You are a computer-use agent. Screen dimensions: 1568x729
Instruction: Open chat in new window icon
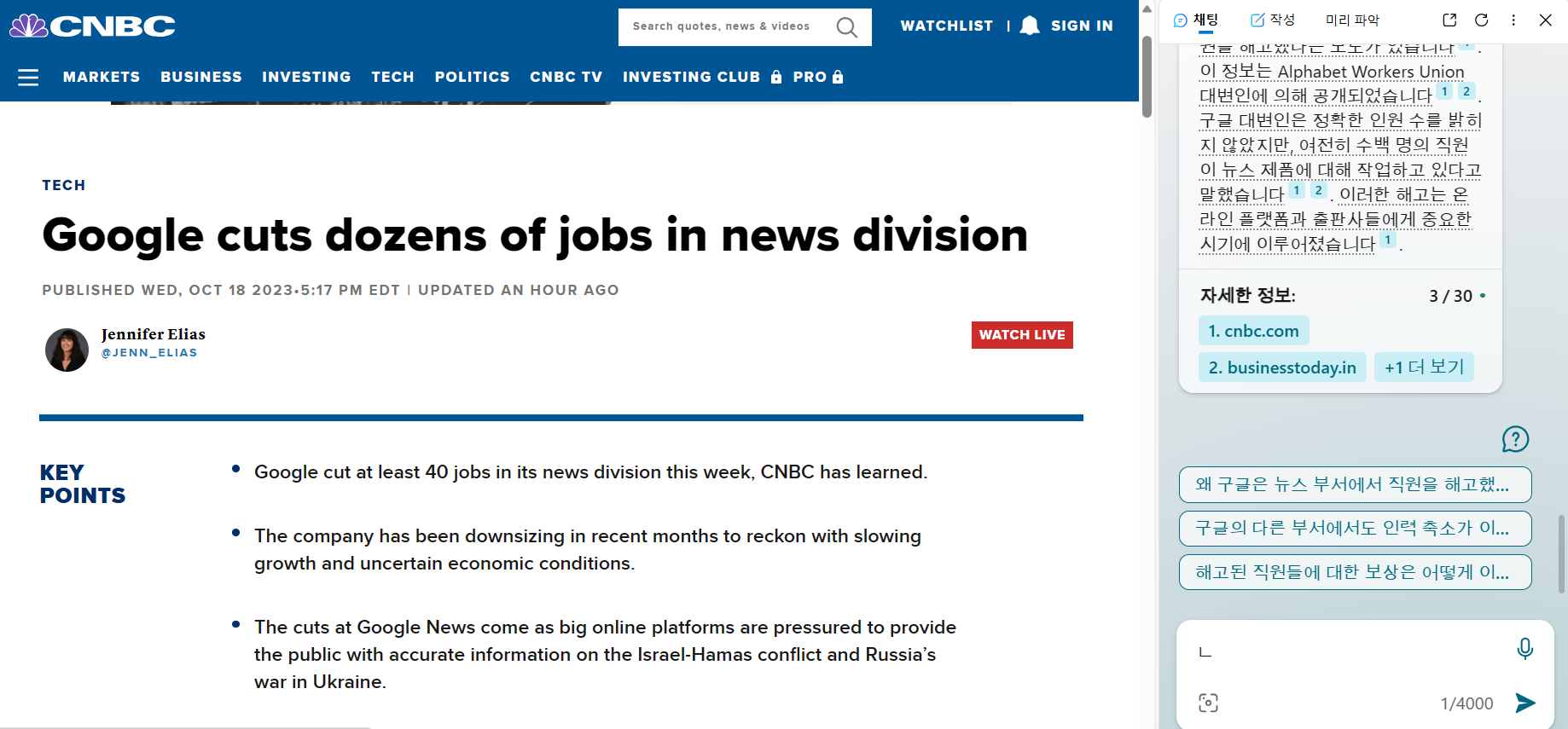click(x=1449, y=20)
